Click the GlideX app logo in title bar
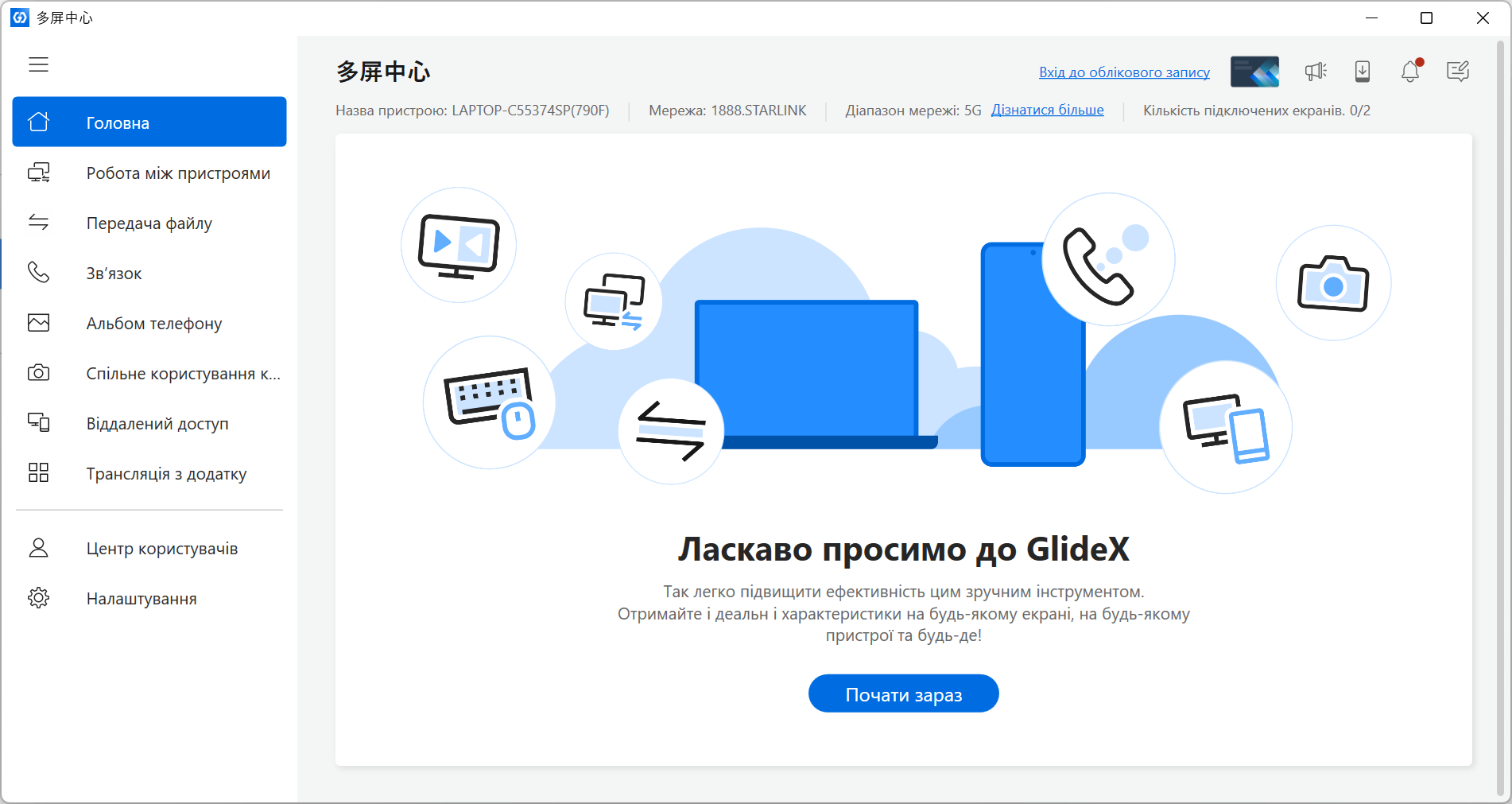The height and width of the screenshot is (804, 1512). [20, 17]
